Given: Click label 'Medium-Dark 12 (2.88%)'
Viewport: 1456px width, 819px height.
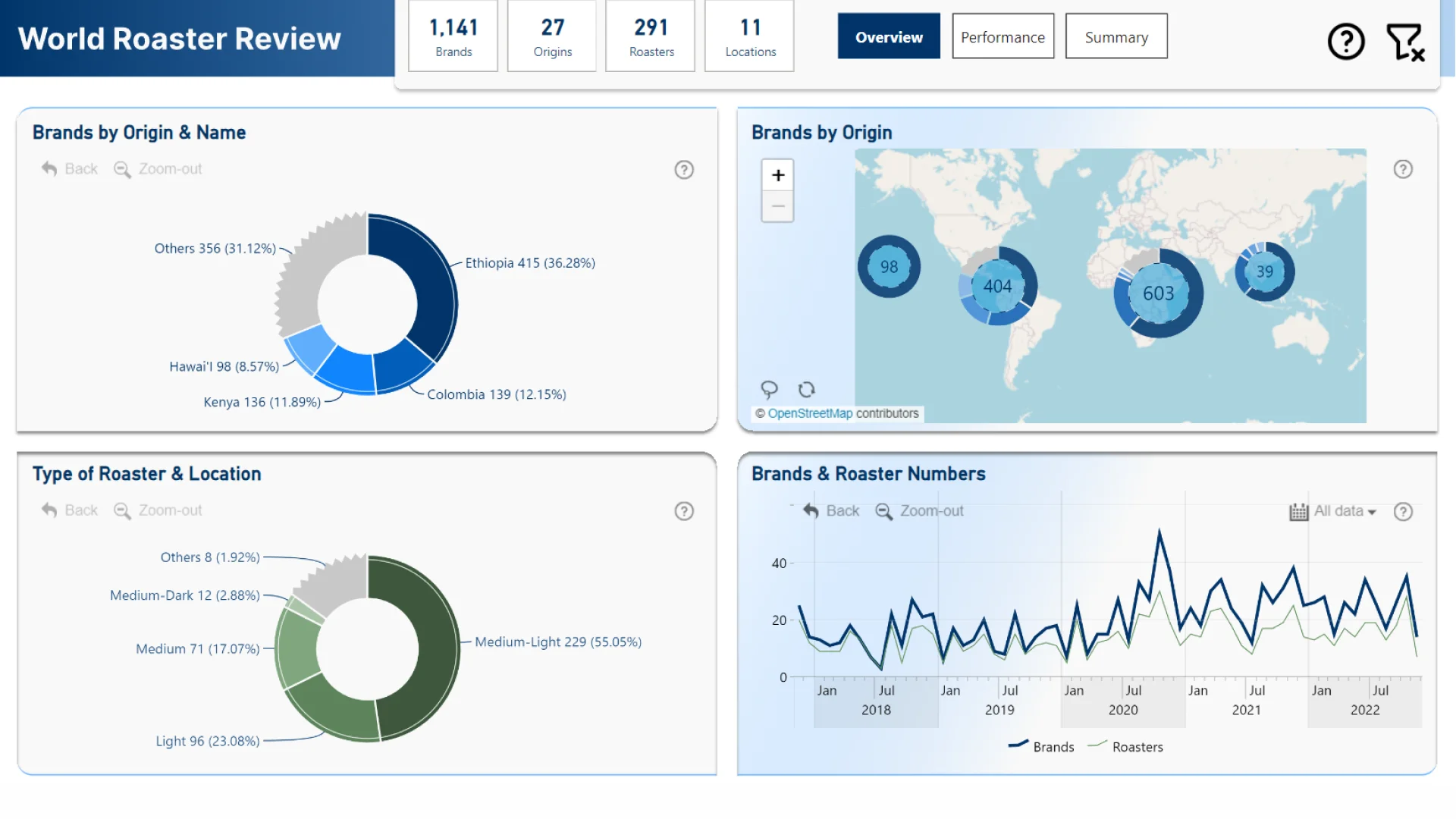Looking at the screenshot, I should click(185, 595).
